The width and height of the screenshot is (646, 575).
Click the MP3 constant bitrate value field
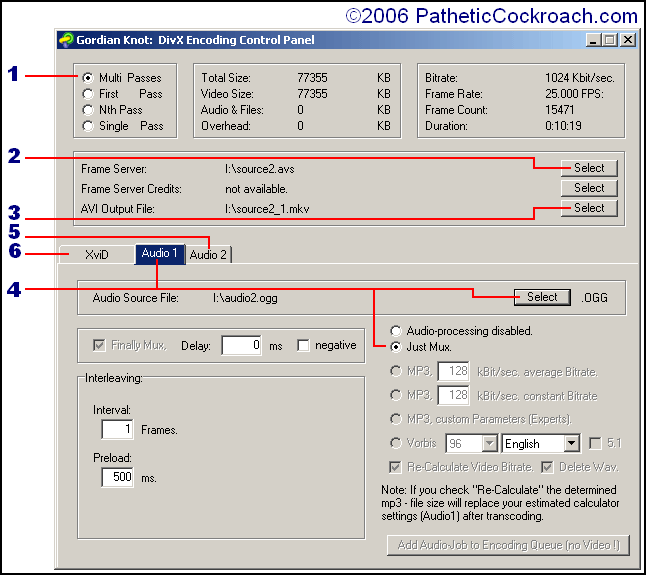[x=454, y=395]
